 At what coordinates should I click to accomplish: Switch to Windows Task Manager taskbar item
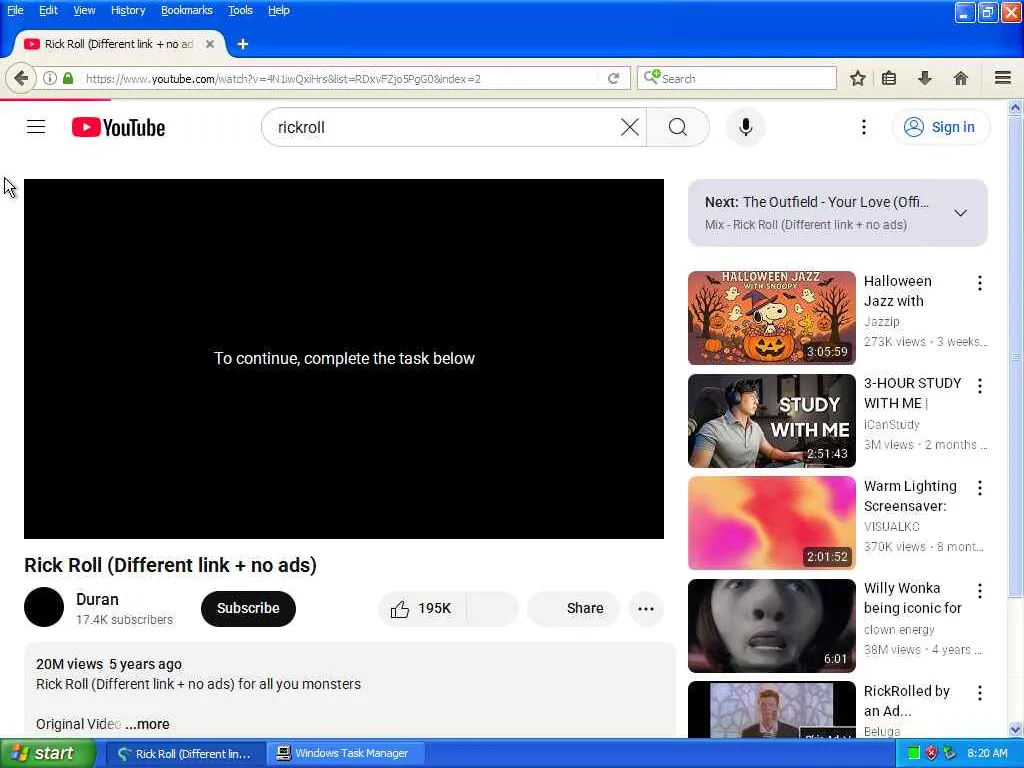[x=346, y=753]
